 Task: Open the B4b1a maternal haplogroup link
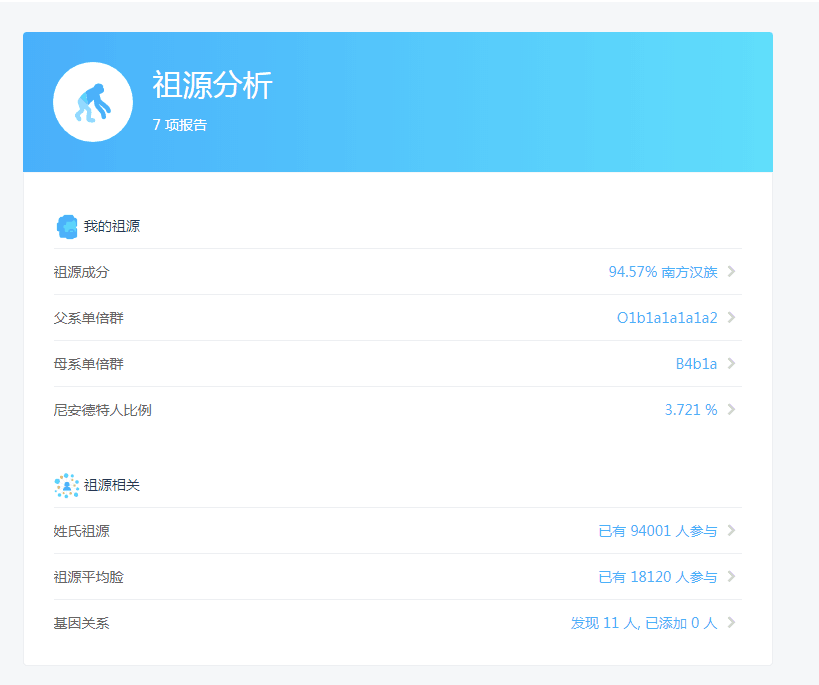pyautogui.click(x=696, y=364)
